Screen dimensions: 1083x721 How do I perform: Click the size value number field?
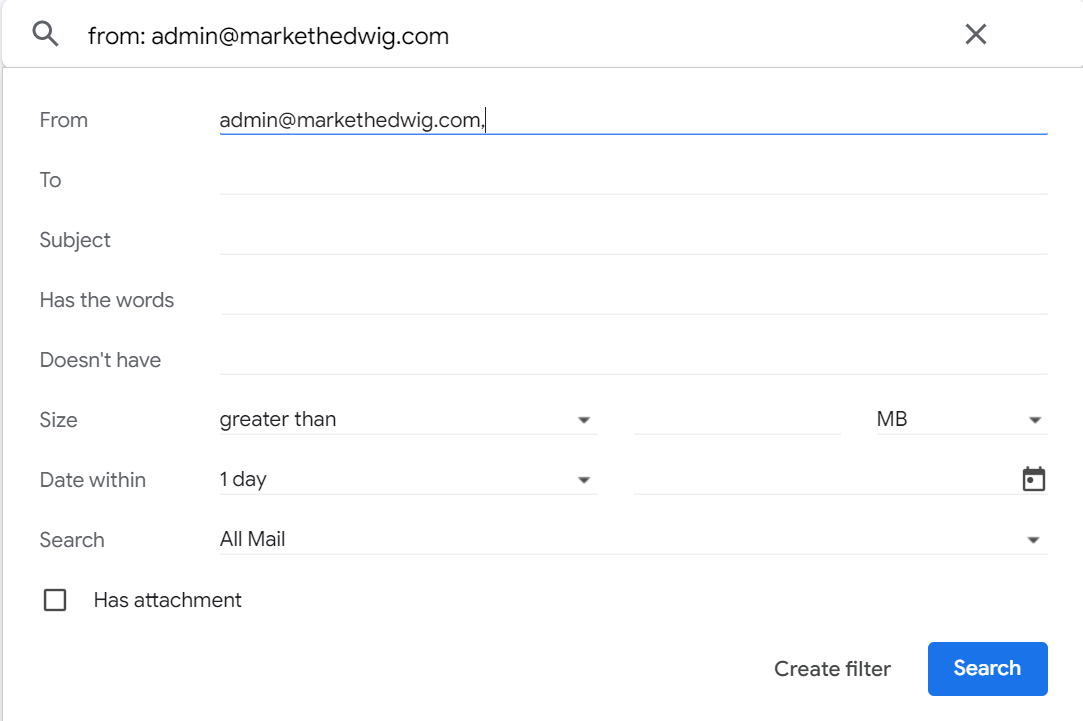tap(737, 420)
